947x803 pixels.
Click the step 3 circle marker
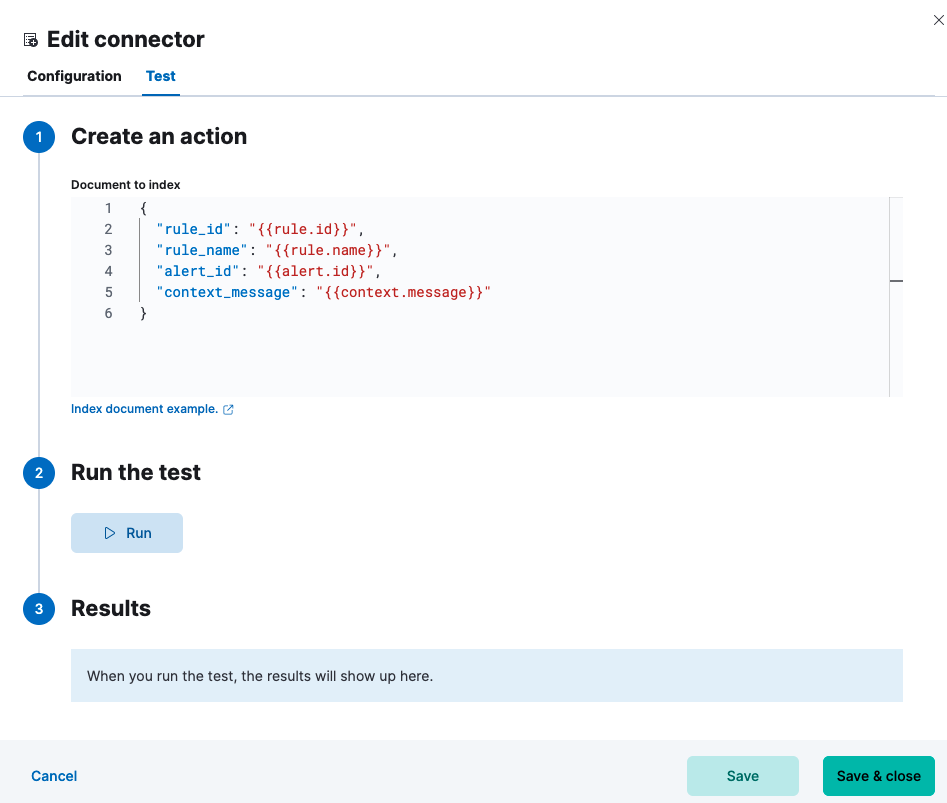(39, 609)
